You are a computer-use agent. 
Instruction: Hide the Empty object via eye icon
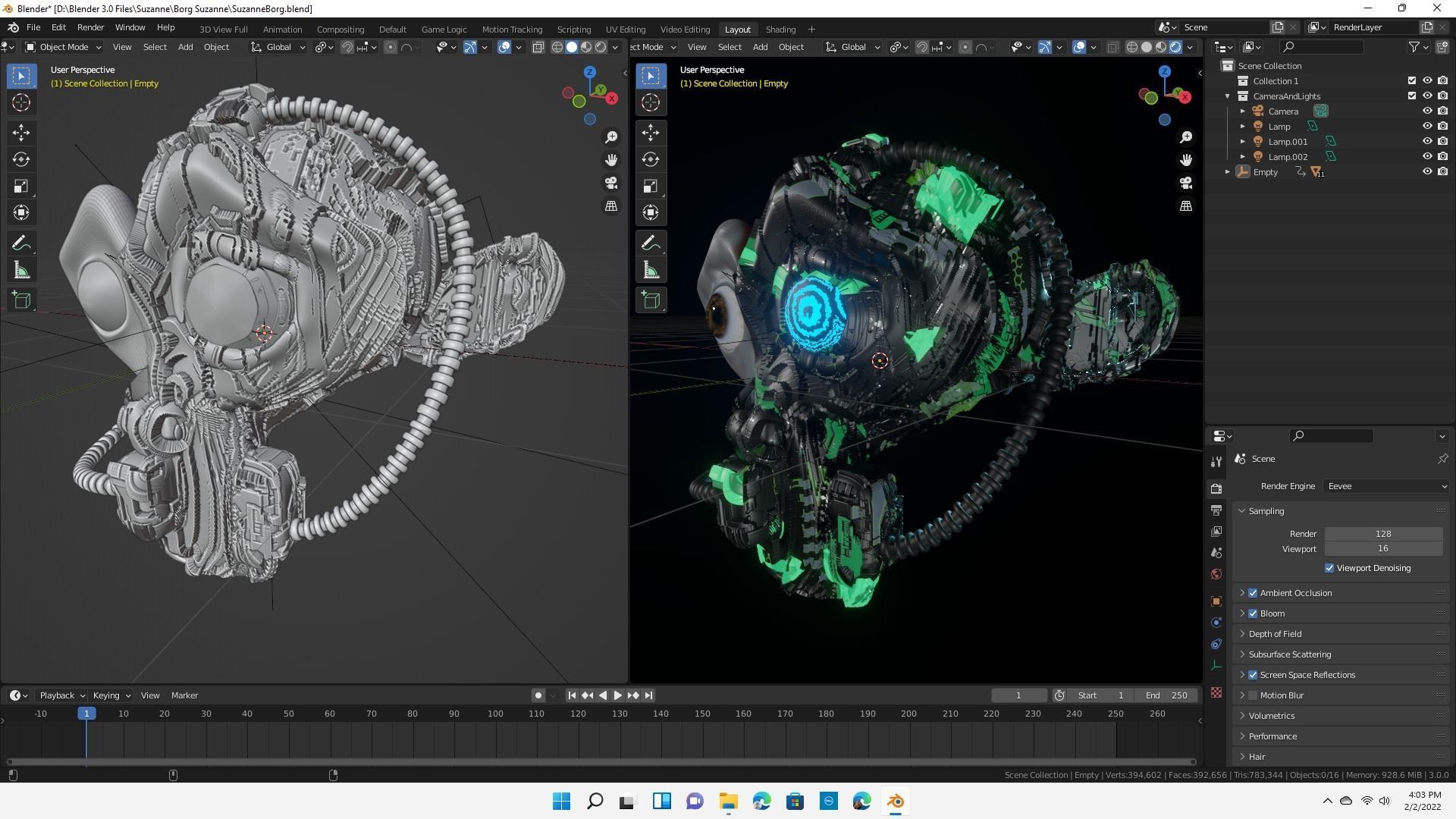1426,172
